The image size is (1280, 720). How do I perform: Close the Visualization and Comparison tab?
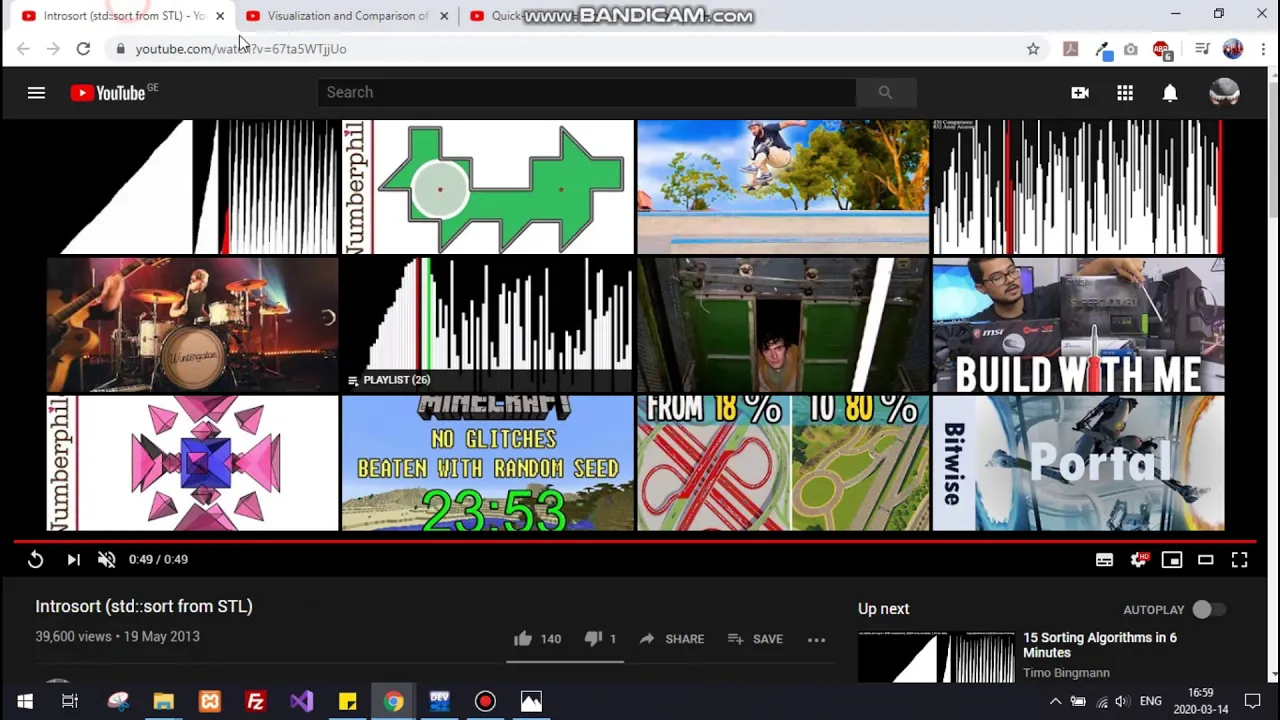tap(444, 16)
